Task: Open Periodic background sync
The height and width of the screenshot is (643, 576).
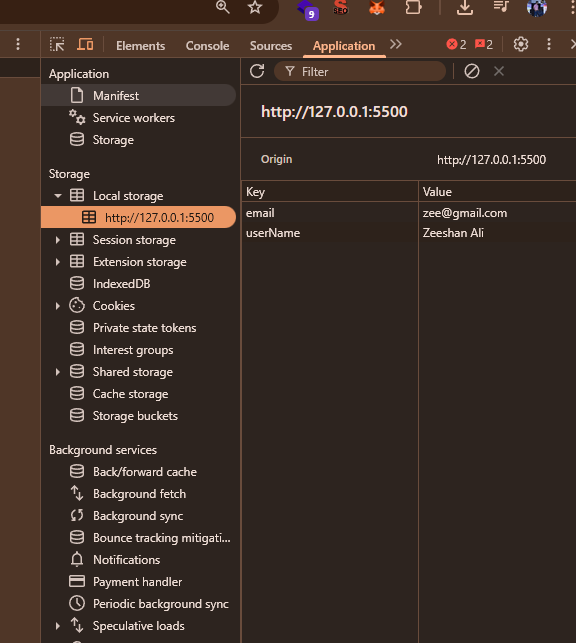Action: point(139,604)
